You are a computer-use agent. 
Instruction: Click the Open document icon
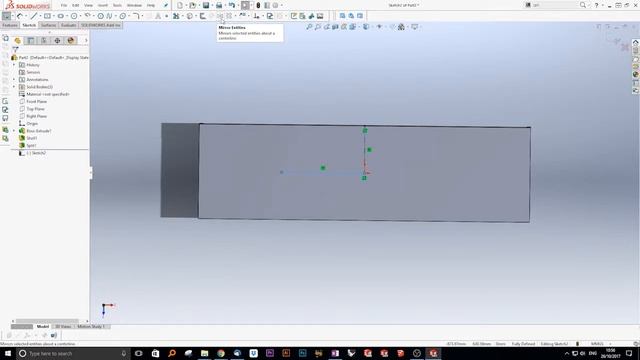[x=192, y=5]
